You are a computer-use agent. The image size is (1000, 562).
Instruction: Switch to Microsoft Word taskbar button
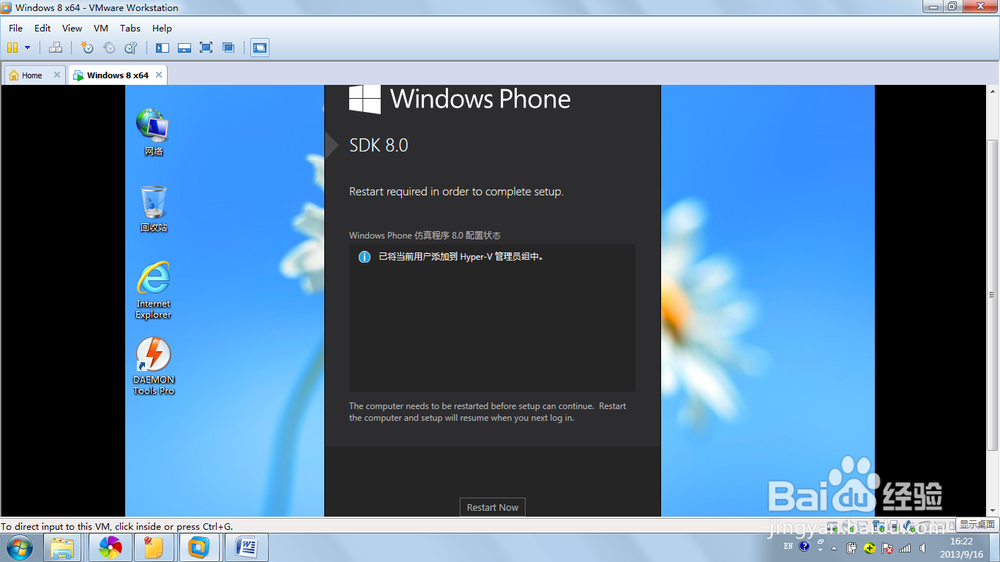(x=246, y=548)
